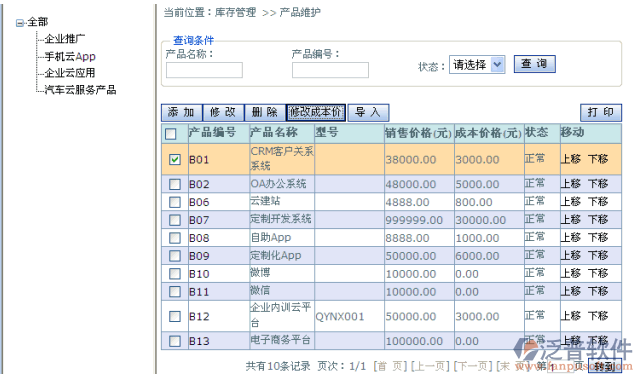Click the 打印 print button
Viewport: 643px width, 382px height.
point(601,112)
